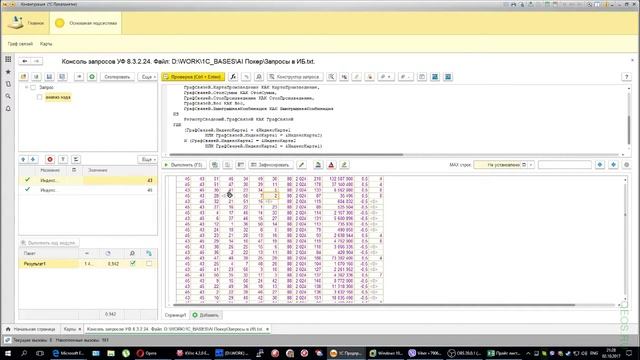Open the history icon in sidebar
The image size is (640, 360).
click(8, 84)
